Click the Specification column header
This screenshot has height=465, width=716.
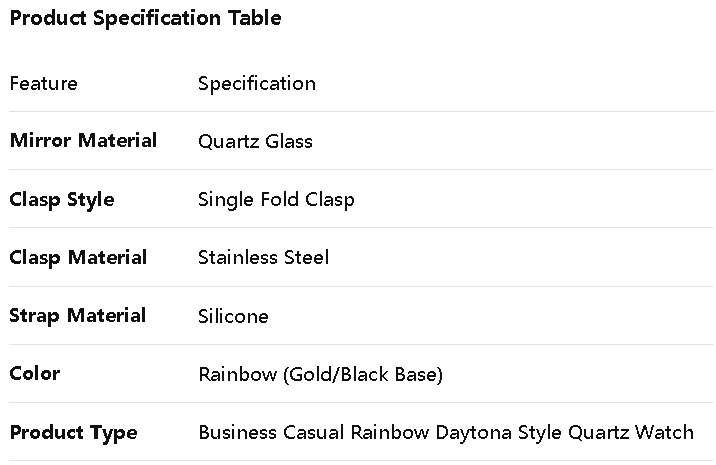[256, 83]
